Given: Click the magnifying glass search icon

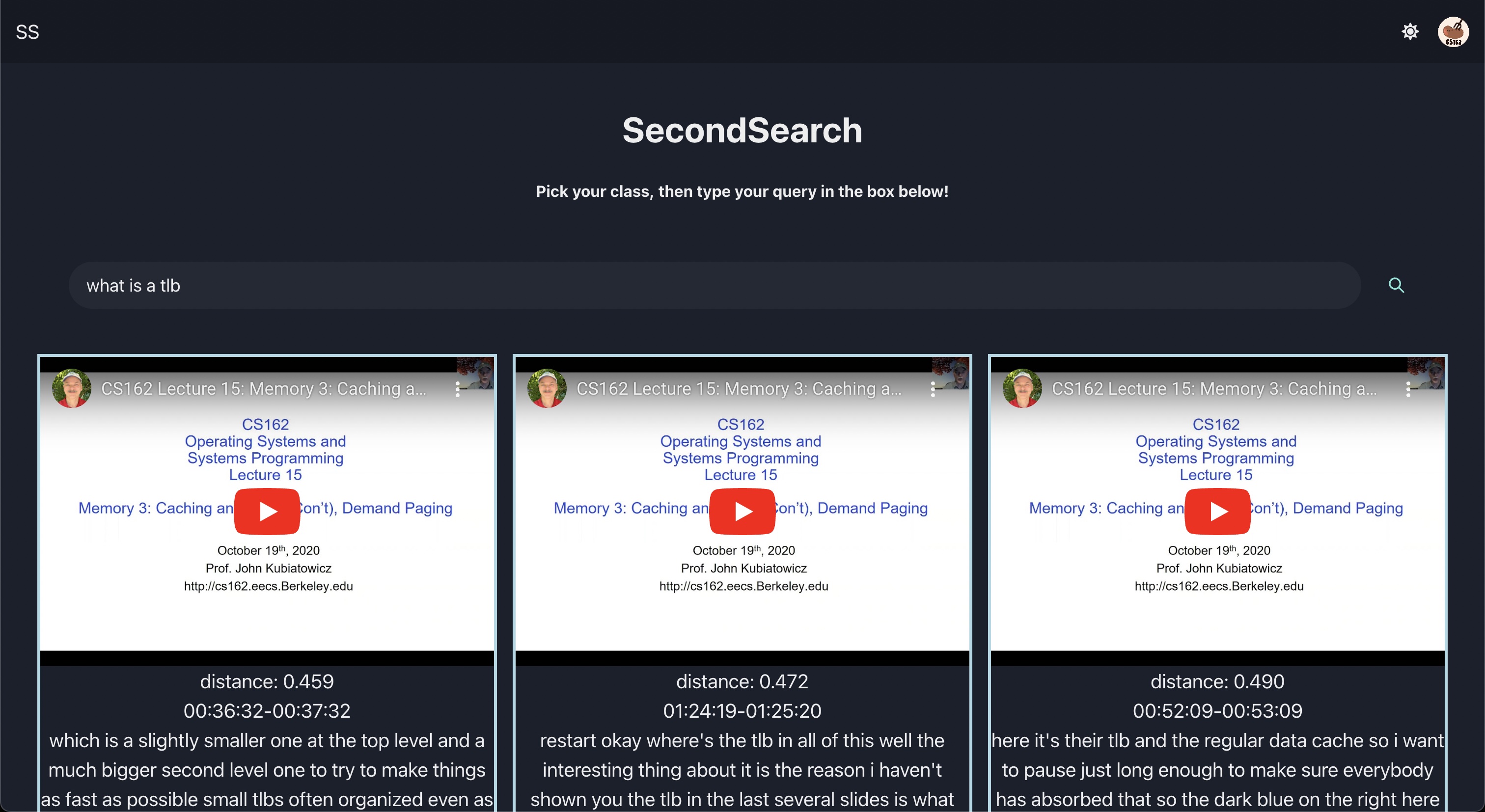Looking at the screenshot, I should click(1396, 285).
